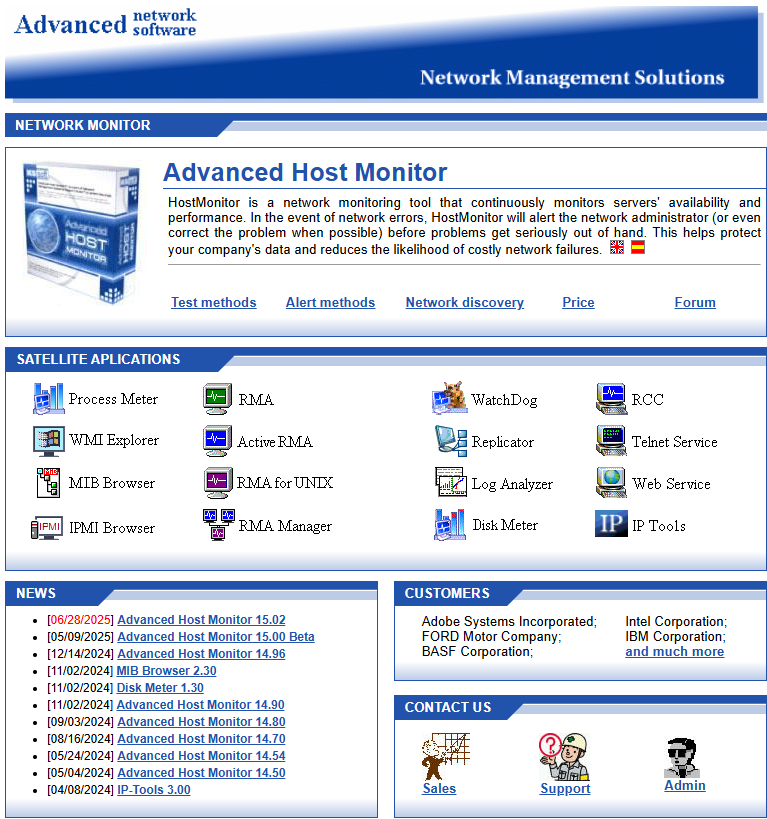Click the Sales text link
Viewport: 767px width, 819px height.
pos(439,789)
